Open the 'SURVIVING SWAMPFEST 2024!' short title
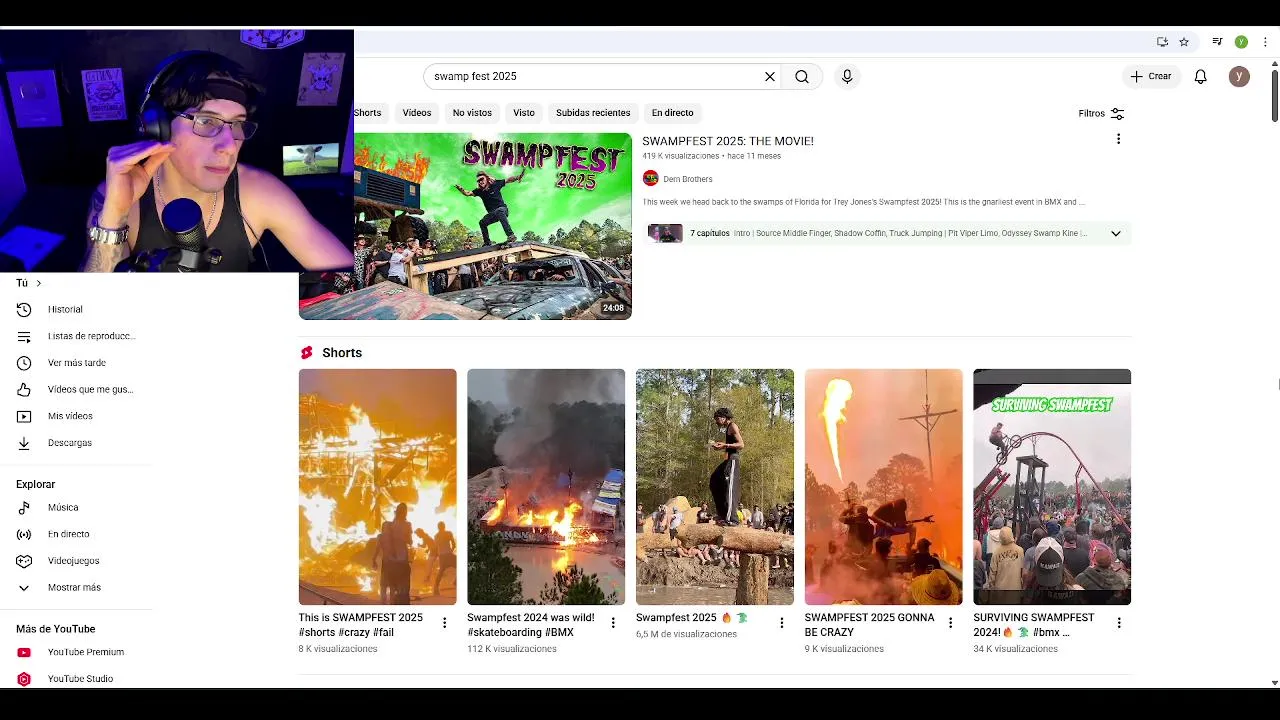The image size is (1280, 720). click(x=1034, y=625)
